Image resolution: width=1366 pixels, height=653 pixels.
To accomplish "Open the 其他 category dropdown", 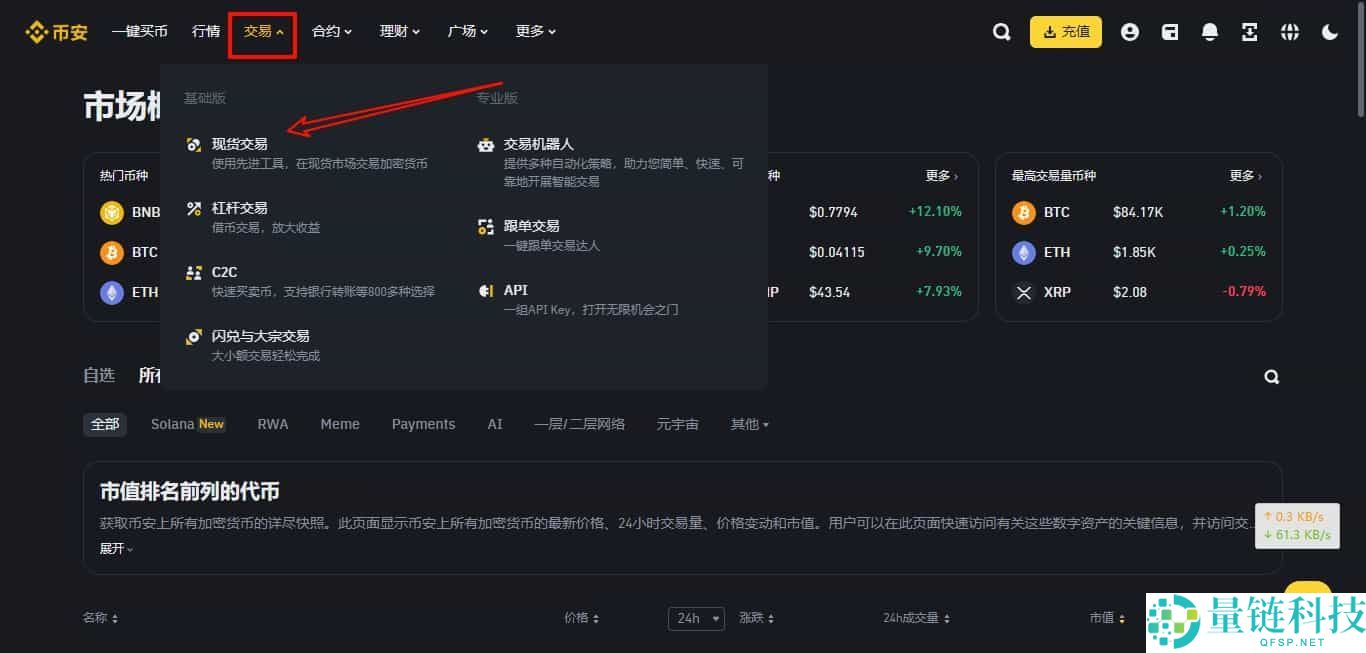I will (749, 424).
